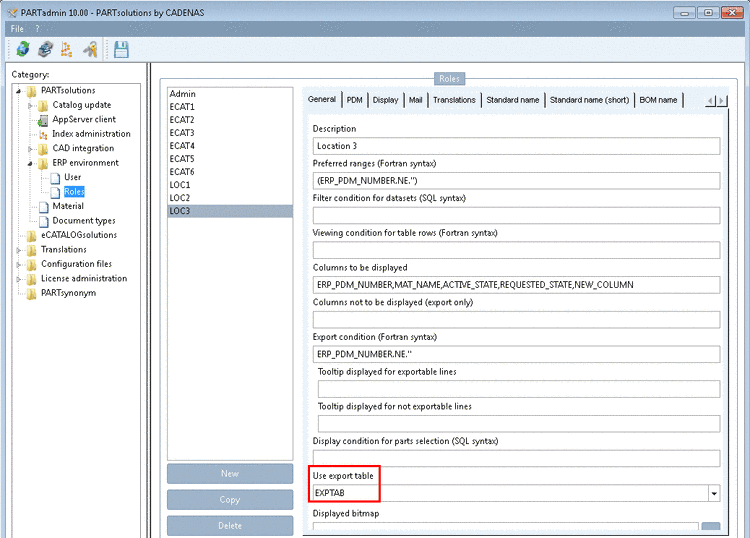Click the browse button beside Displayed bitmap
750x538 pixels.
coord(711,527)
